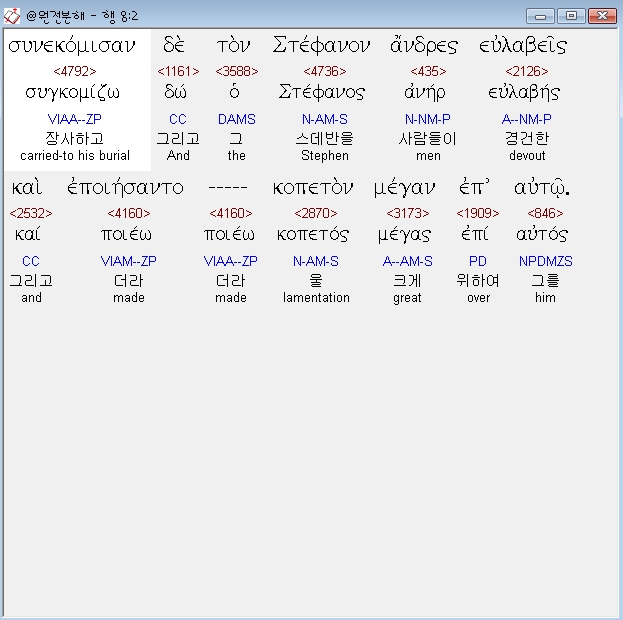Click the morphology code A--NM-P
This screenshot has height=620, width=623.
(x=527, y=119)
